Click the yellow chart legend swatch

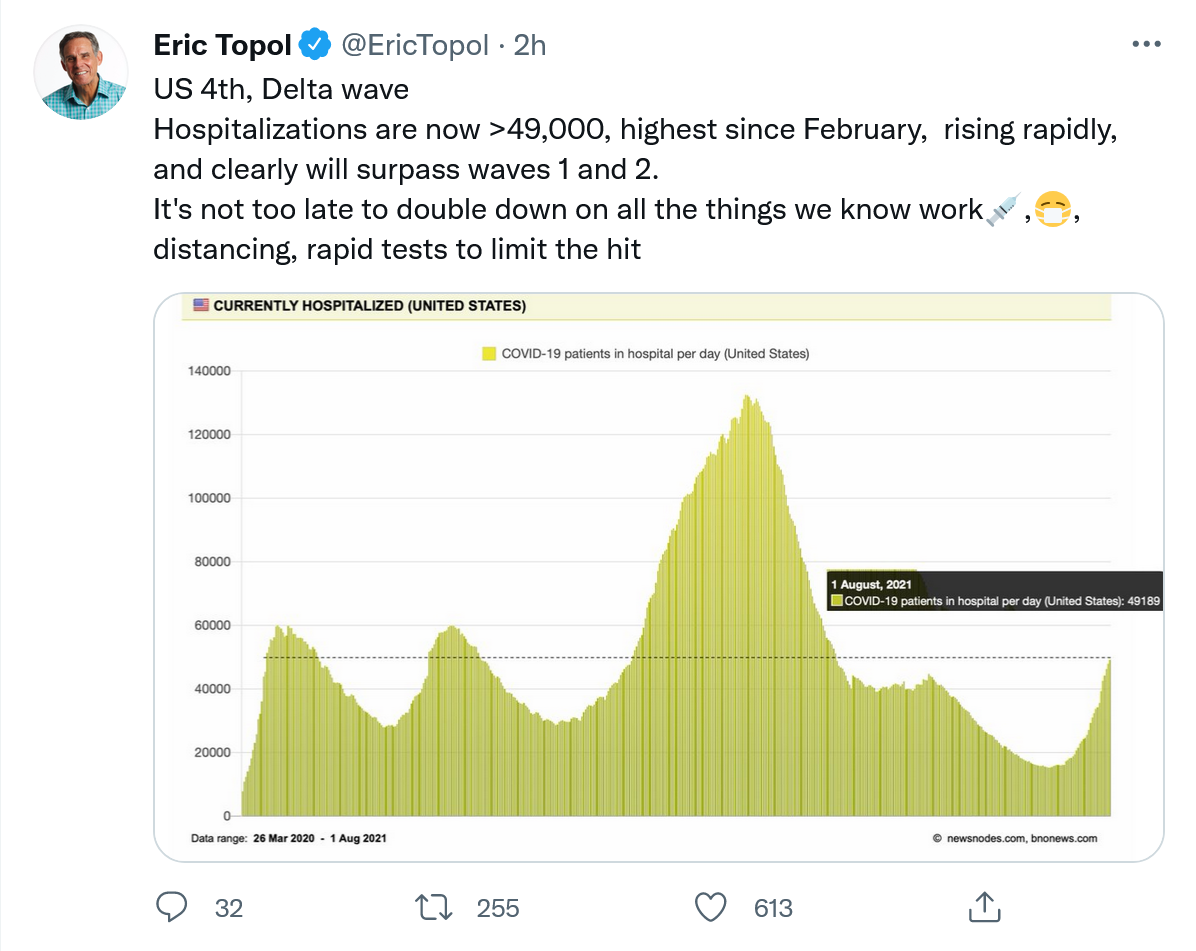click(x=489, y=353)
